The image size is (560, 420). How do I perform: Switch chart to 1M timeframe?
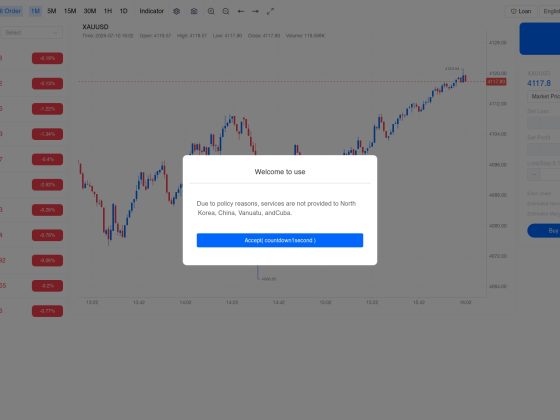coord(35,11)
